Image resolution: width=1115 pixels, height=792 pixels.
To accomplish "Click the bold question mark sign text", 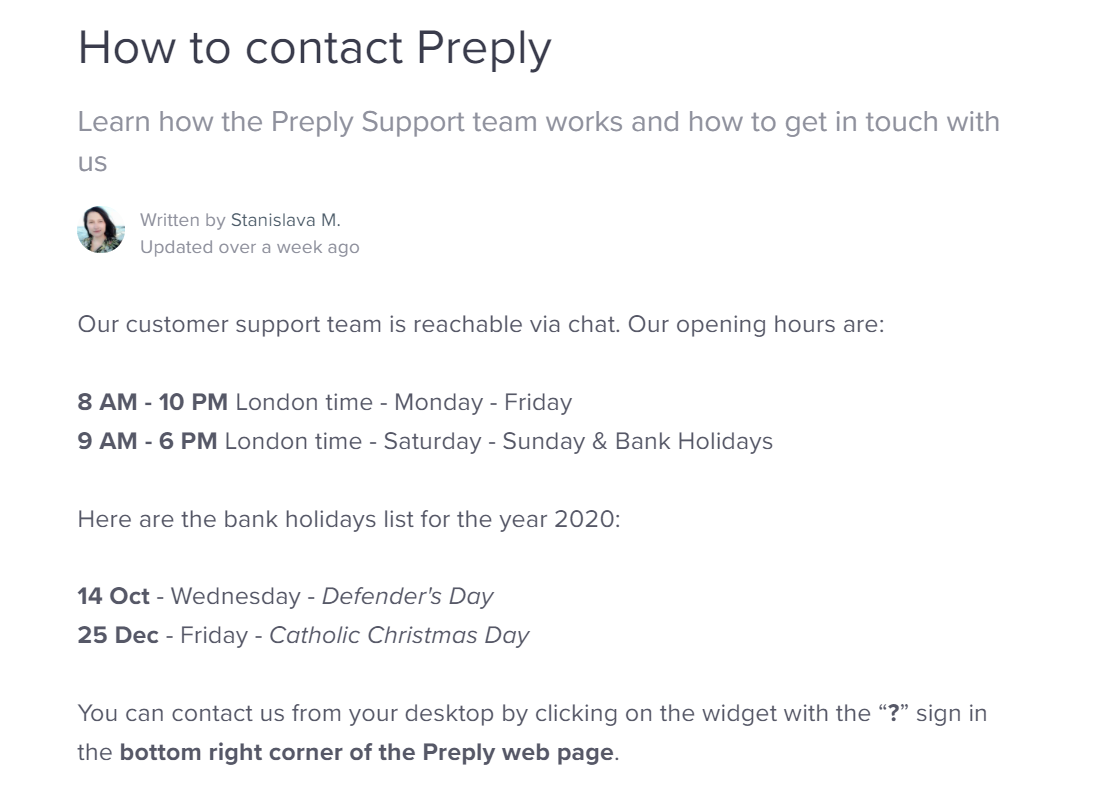I will point(894,713).
